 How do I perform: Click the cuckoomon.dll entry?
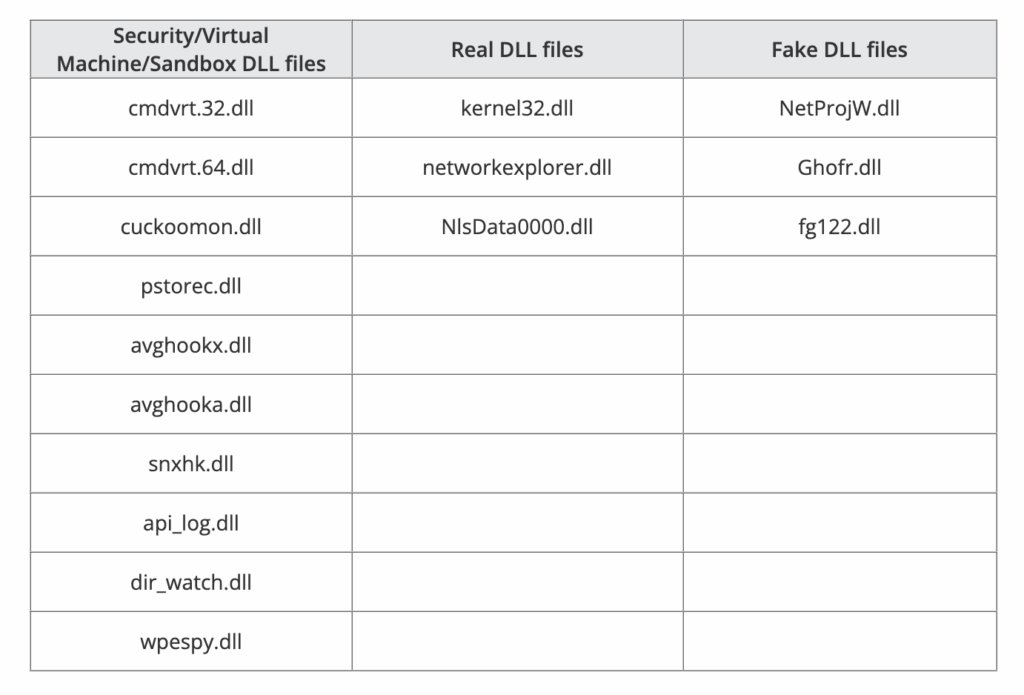click(191, 226)
